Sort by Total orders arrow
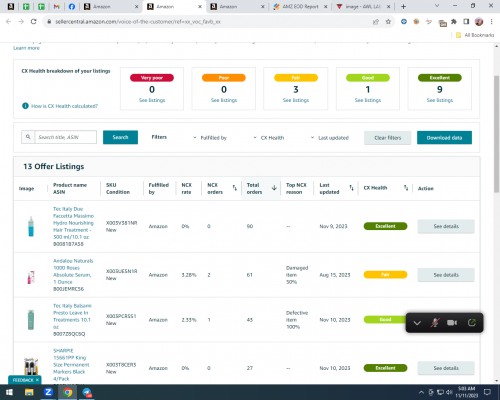The image size is (500, 400). pos(274,188)
